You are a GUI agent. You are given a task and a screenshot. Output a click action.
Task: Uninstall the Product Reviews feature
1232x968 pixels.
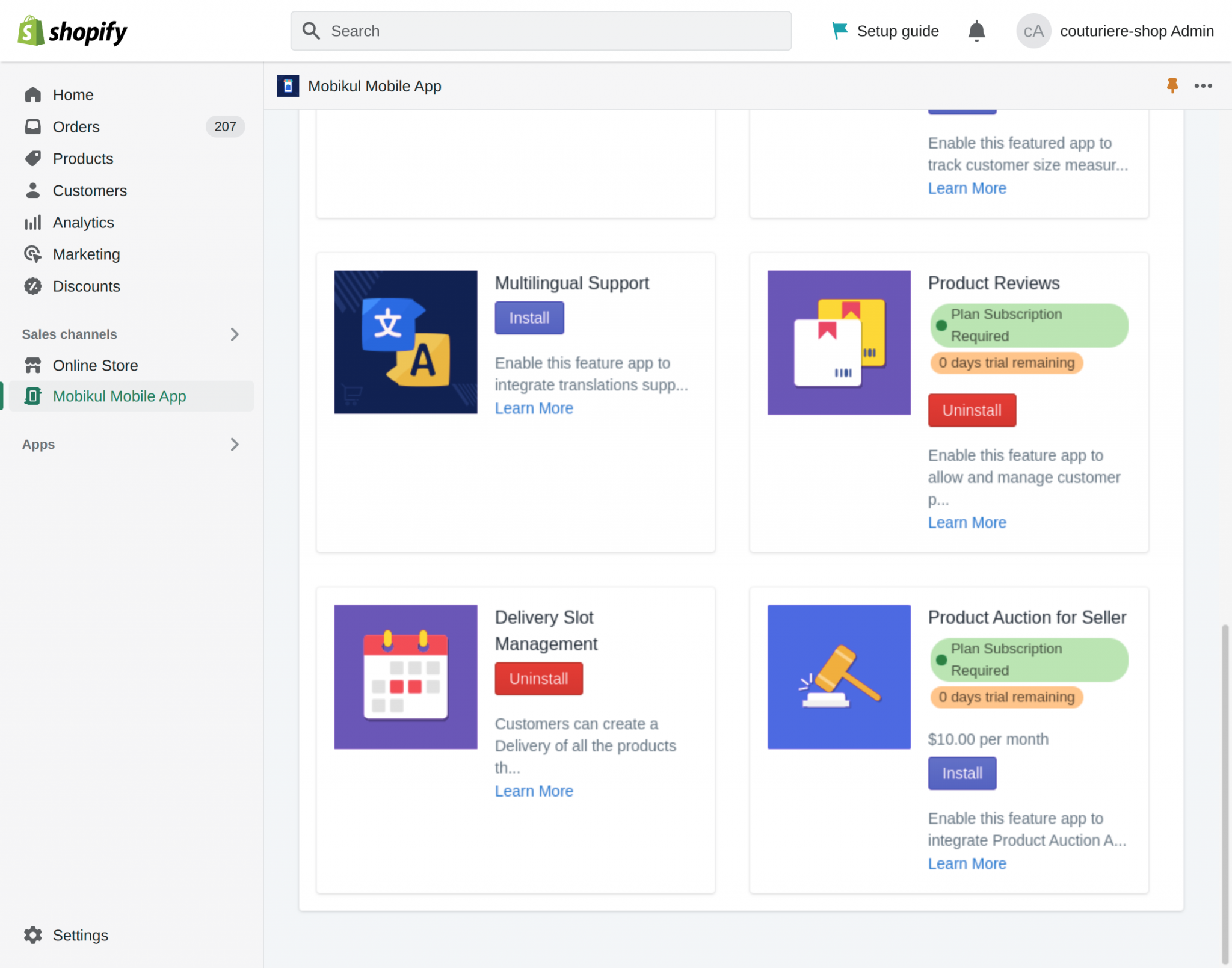pos(972,410)
